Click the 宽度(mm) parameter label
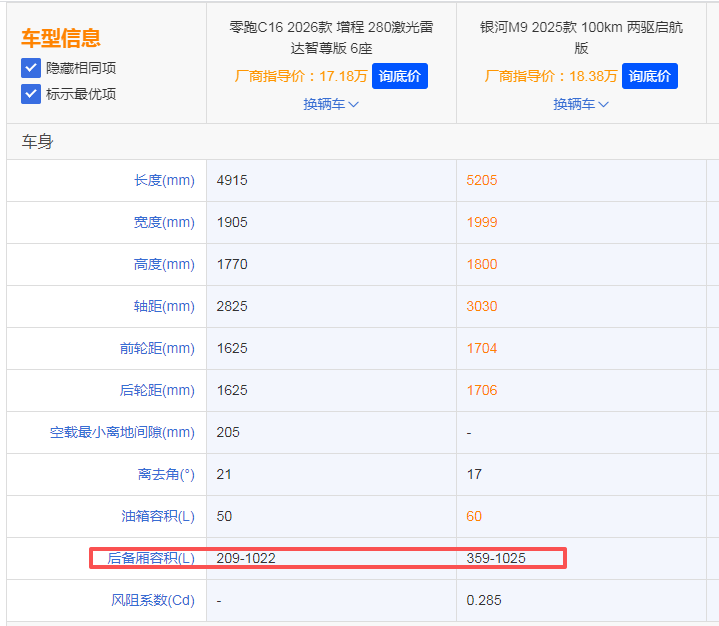Viewport: 719px width, 626px height. pos(164,223)
